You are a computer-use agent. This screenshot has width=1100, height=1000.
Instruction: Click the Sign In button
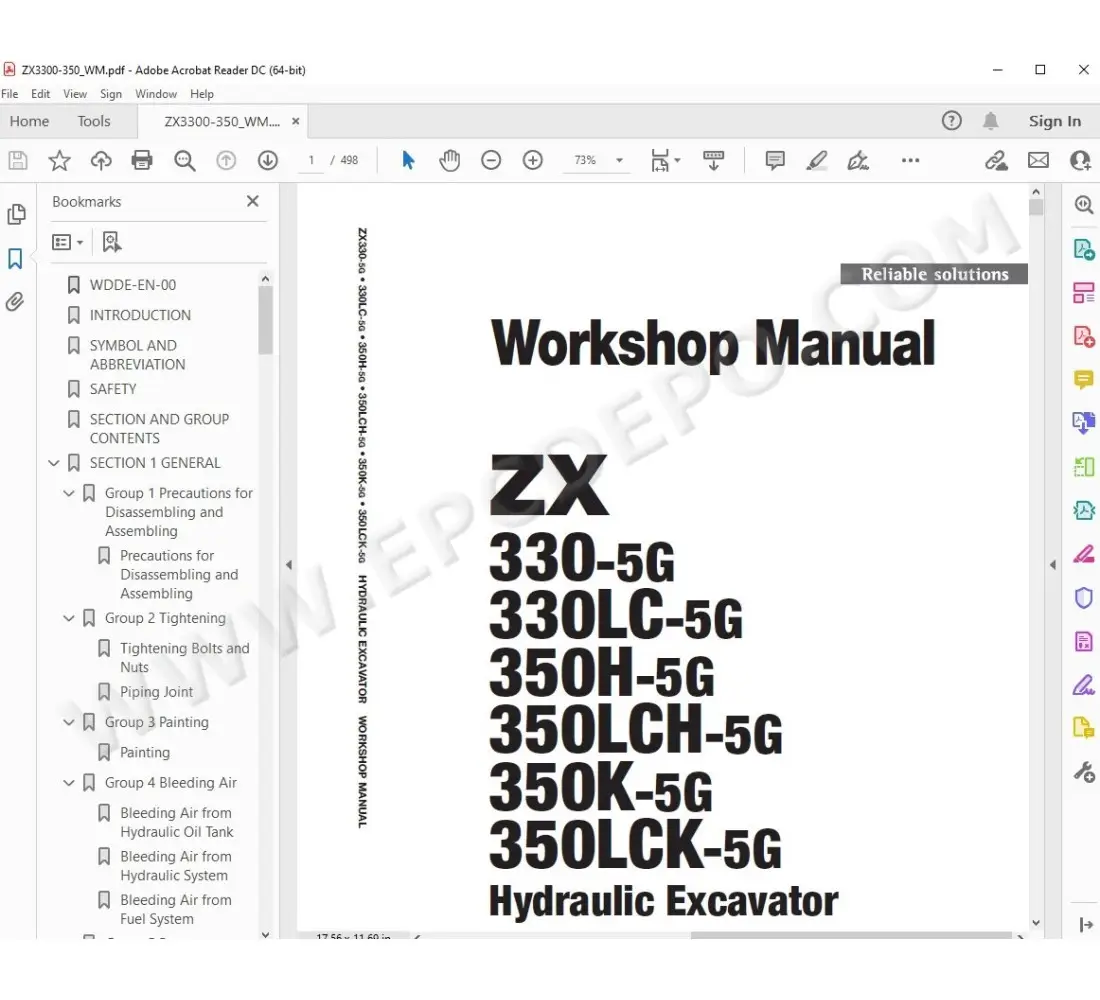pyautogui.click(x=1054, y=121)
